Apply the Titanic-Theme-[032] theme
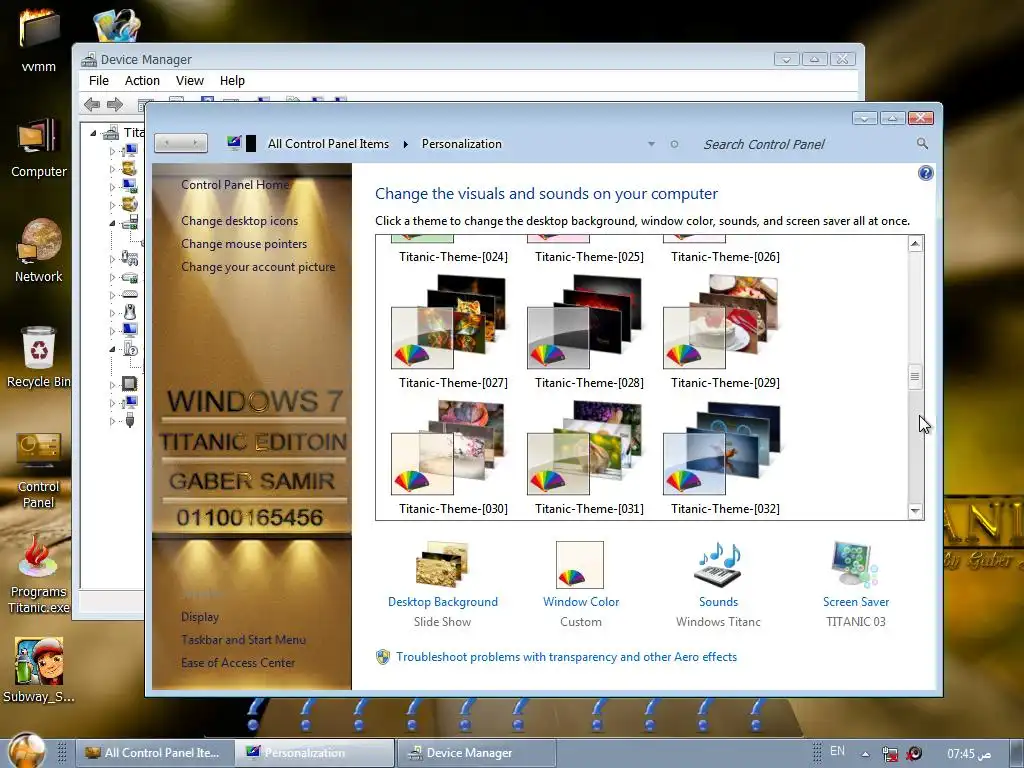Viewport: 1024px width, 768px height. pos(720,448)
